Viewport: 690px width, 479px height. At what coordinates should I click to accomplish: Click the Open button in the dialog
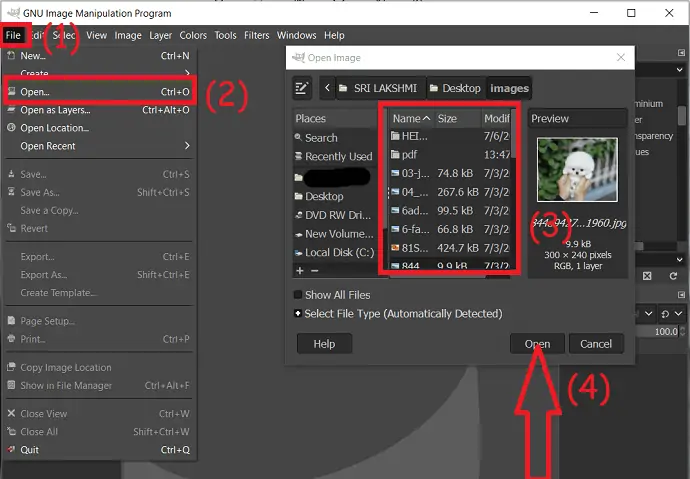click(x=537, y=344)
